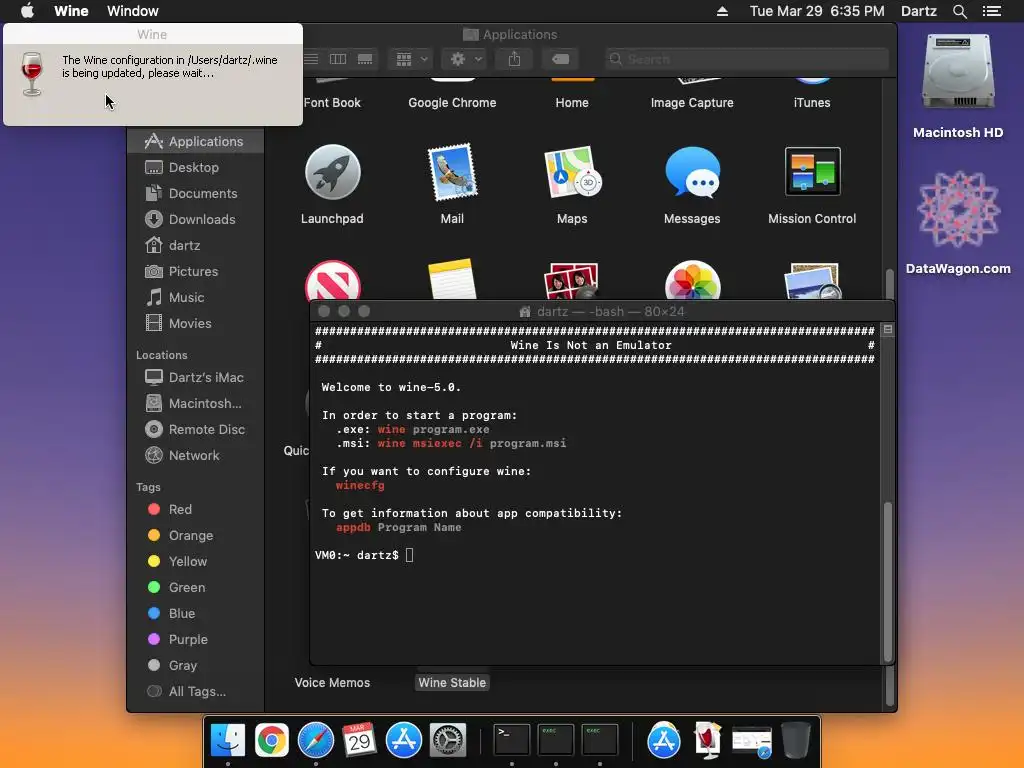
Task: Click the Finder Search field
Action: click(x=746, y=59)
